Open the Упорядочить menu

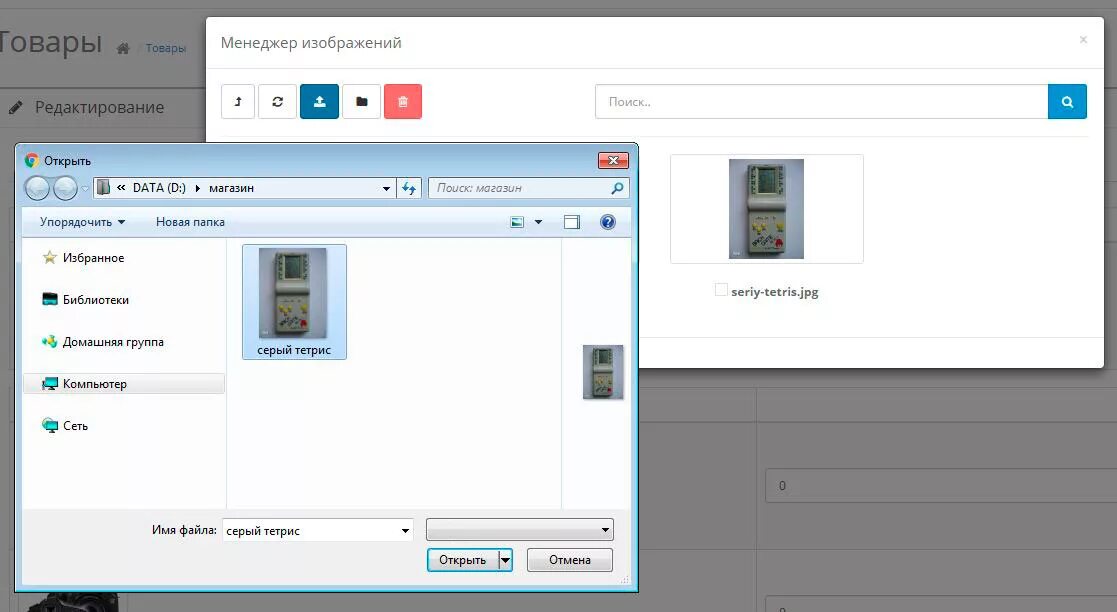coord(83,222)
